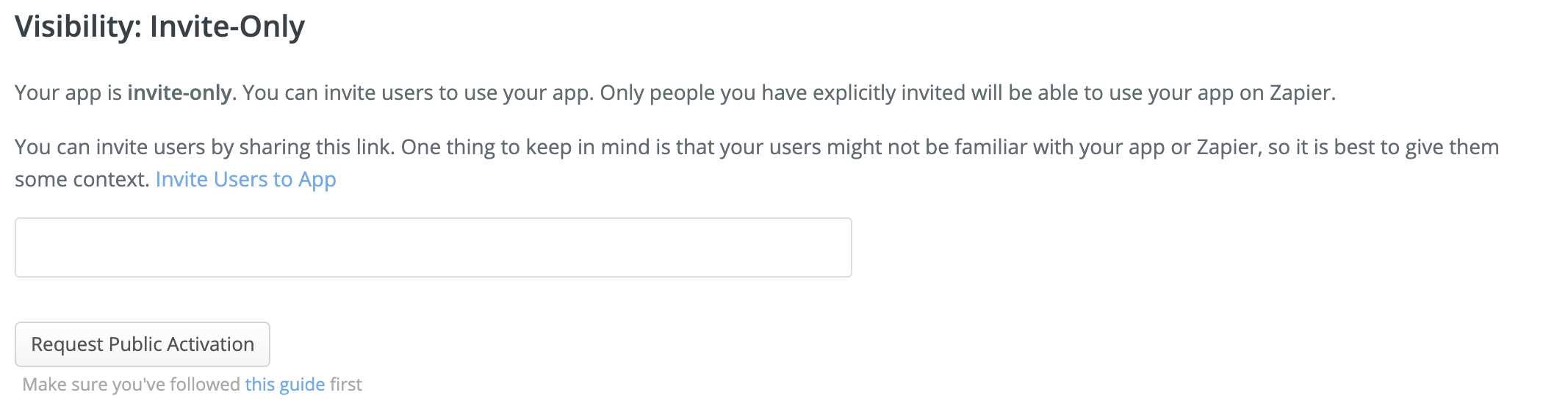Click 'Invite-Only' in the page heading
This screenshot has width=1568, height=420.
click(x=227, y=27)
